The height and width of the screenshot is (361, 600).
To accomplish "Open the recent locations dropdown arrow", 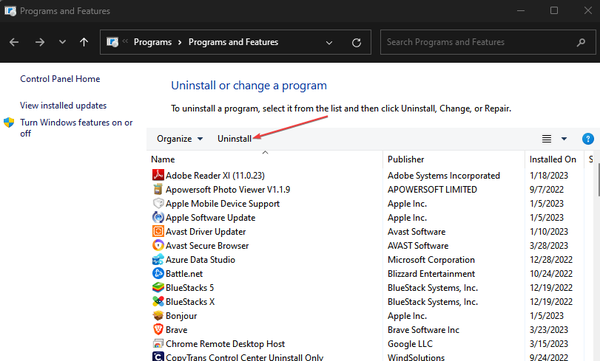I will pos(62,42).
